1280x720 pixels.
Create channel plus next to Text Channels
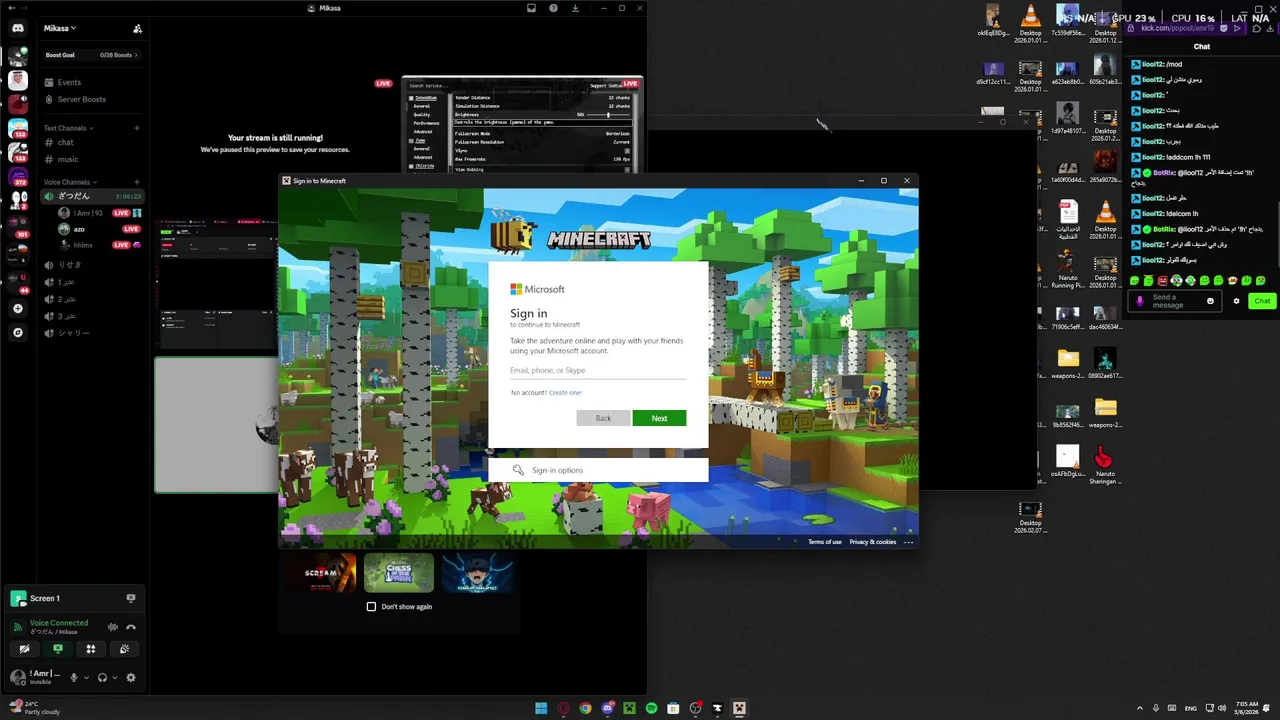coord(137,128)
